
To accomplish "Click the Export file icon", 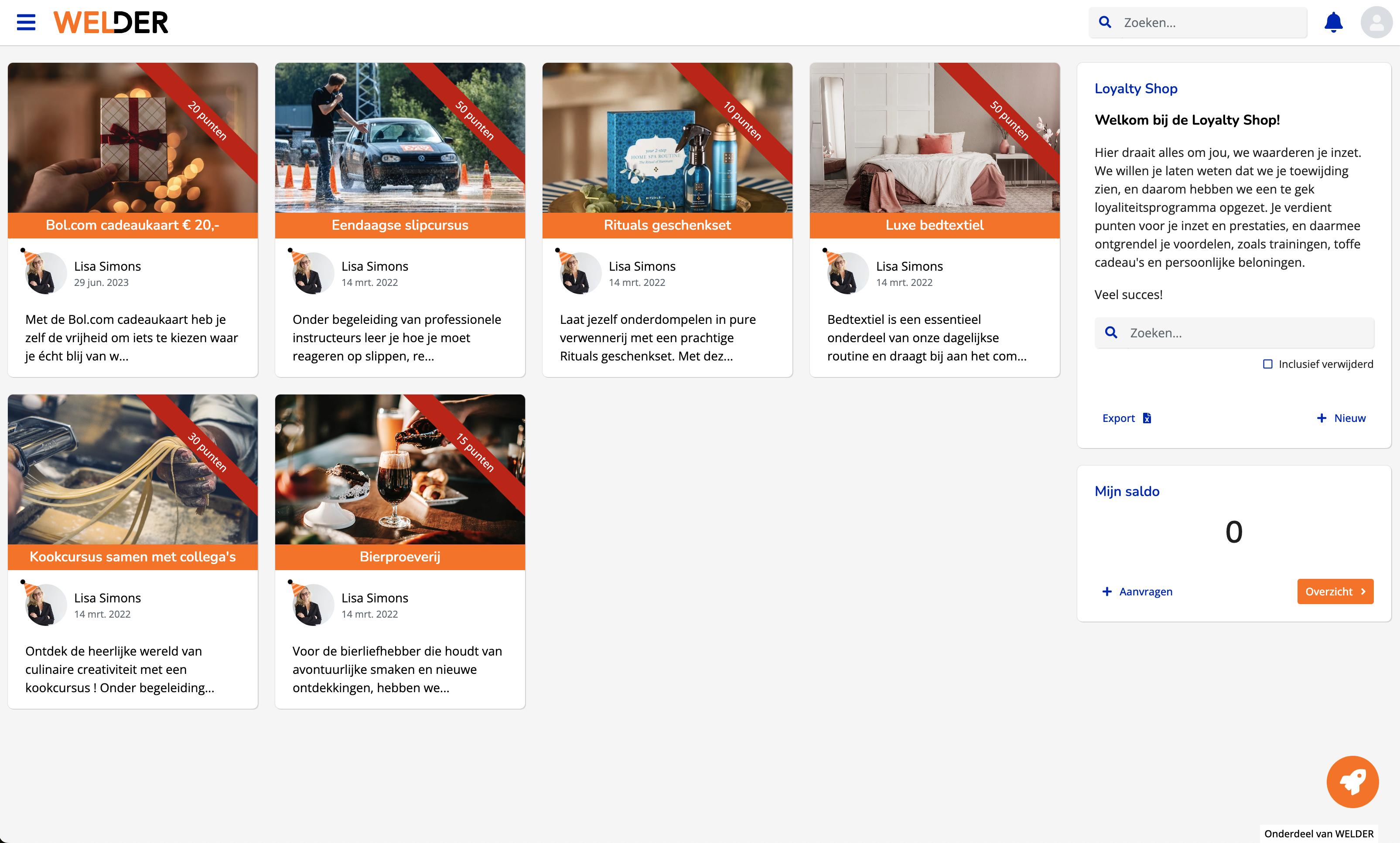I will coord(1147,418).
